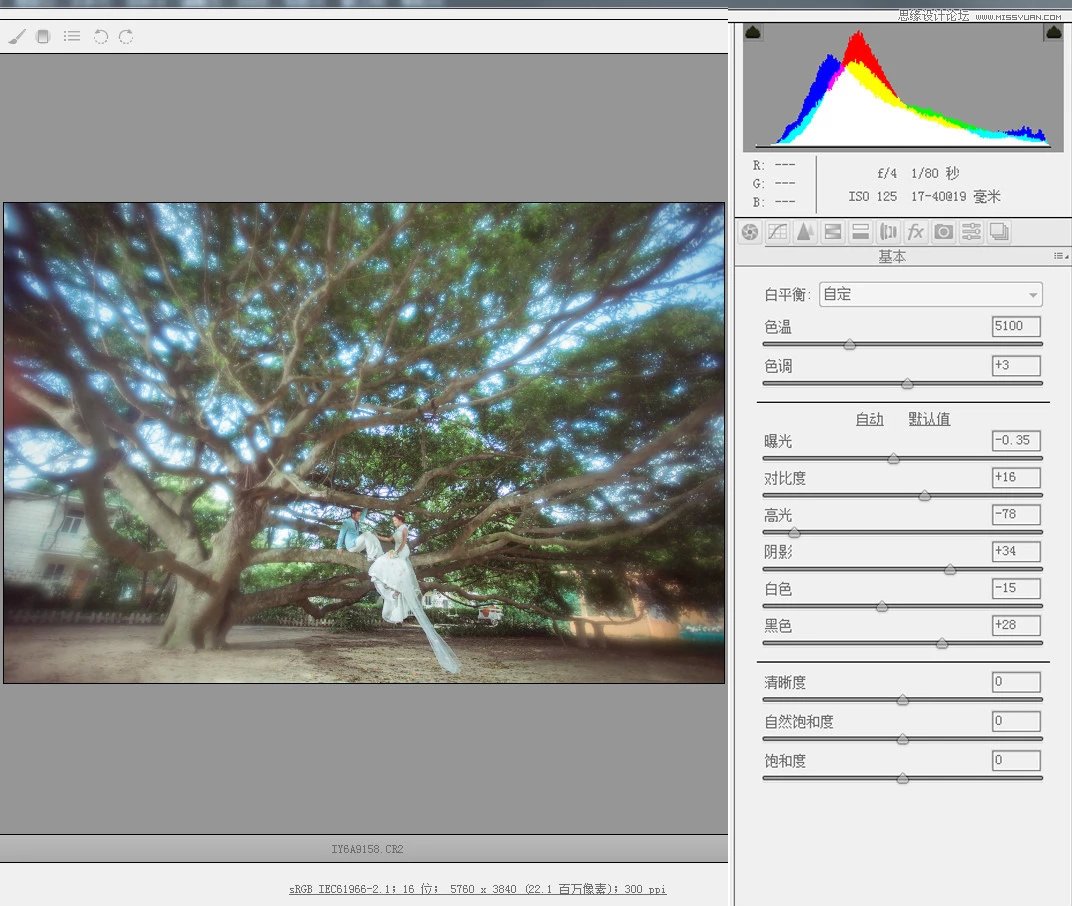
Task: Click the highlights value field -78
Action: click(x=1016, y=514)
